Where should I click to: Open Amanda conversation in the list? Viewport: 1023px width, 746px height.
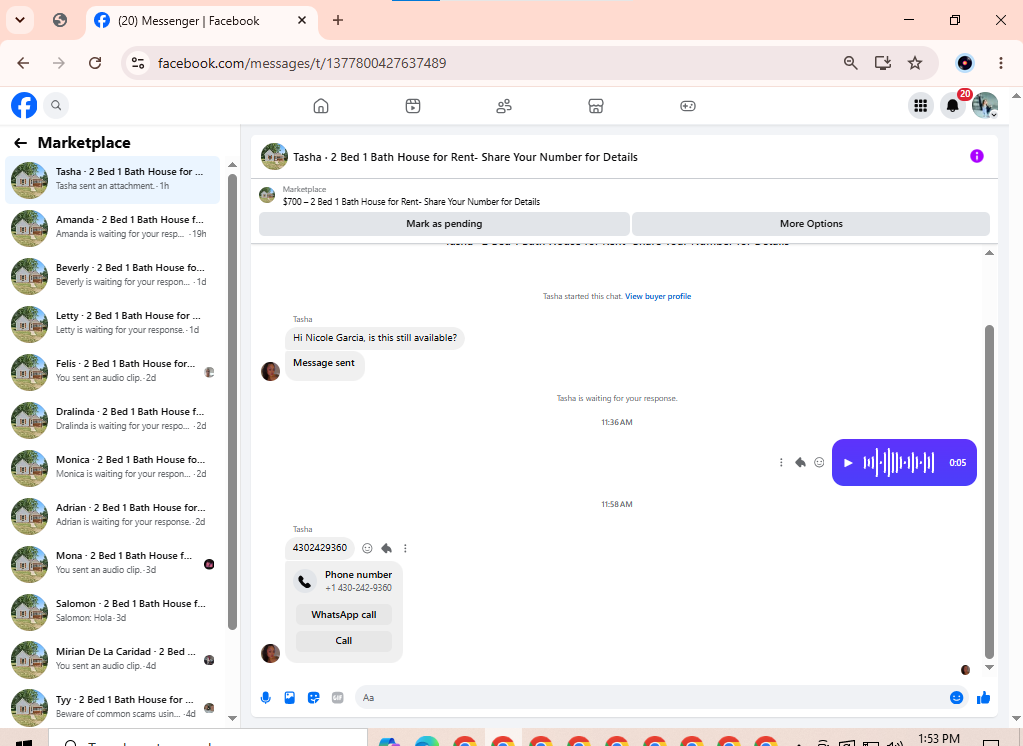pyautogui.click(x=112, y=227)
